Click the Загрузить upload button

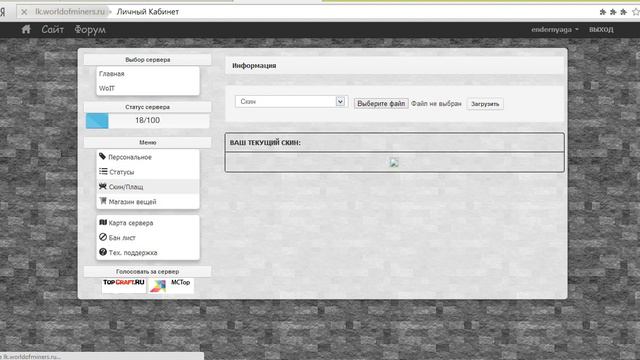click(x=485, y=104)
